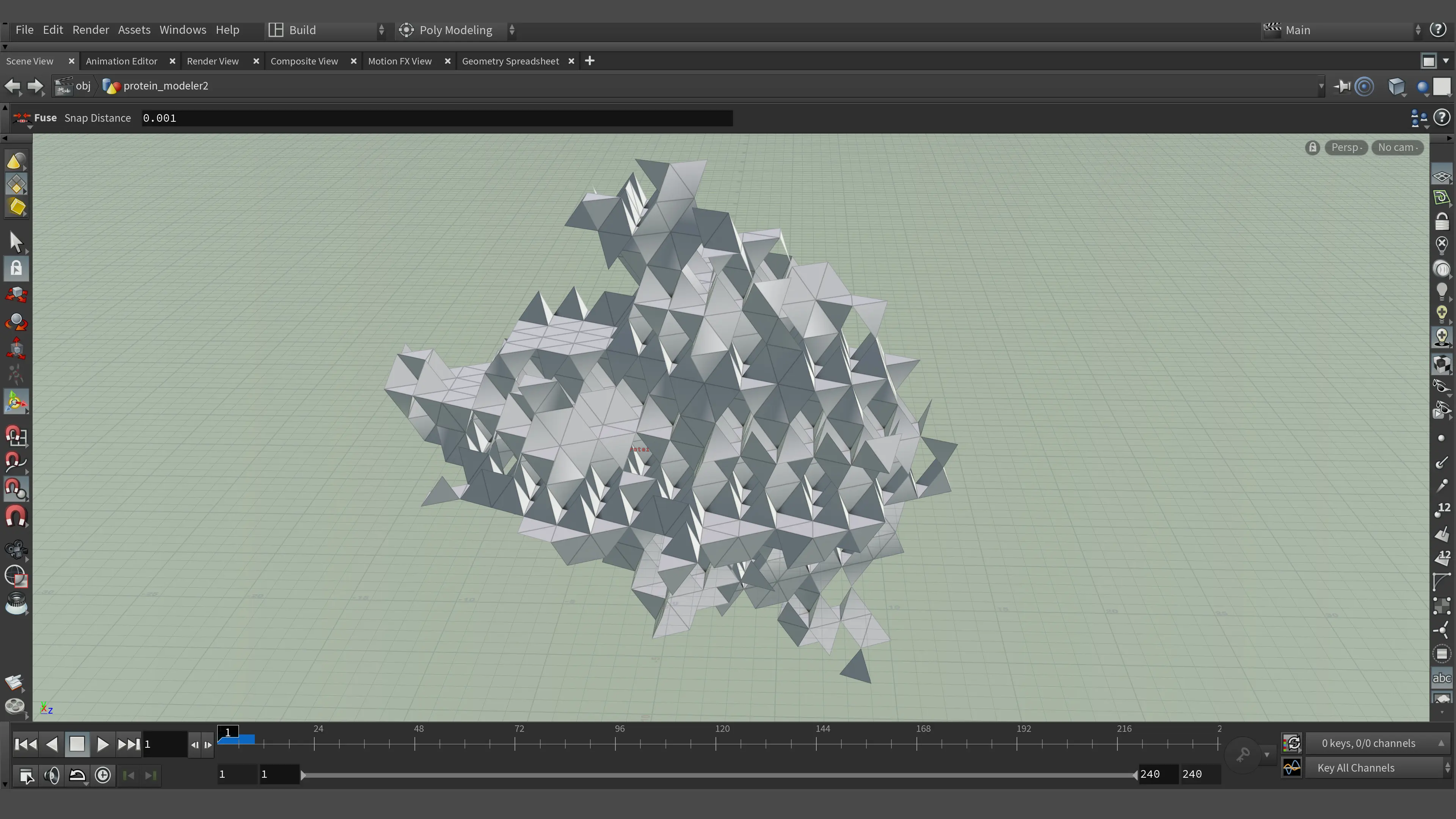
Task: Toggle display of point numbers icon
Action: pos(1442,510)
